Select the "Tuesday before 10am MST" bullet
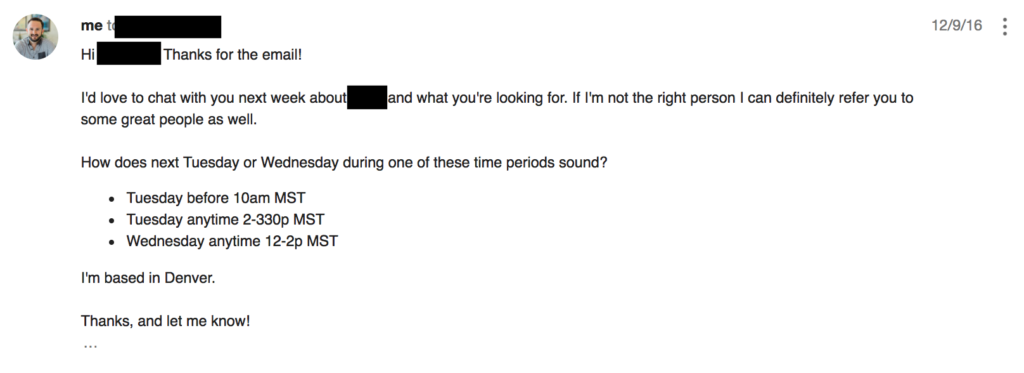This screenshot has width=1024, height=373. coord(216,198)
